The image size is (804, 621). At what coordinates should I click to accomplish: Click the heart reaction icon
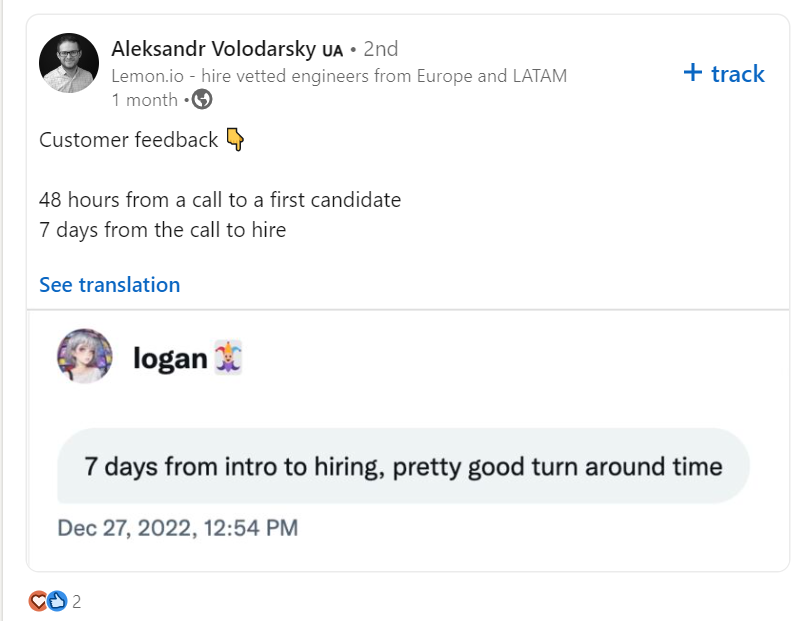click(x=38, y=601)
